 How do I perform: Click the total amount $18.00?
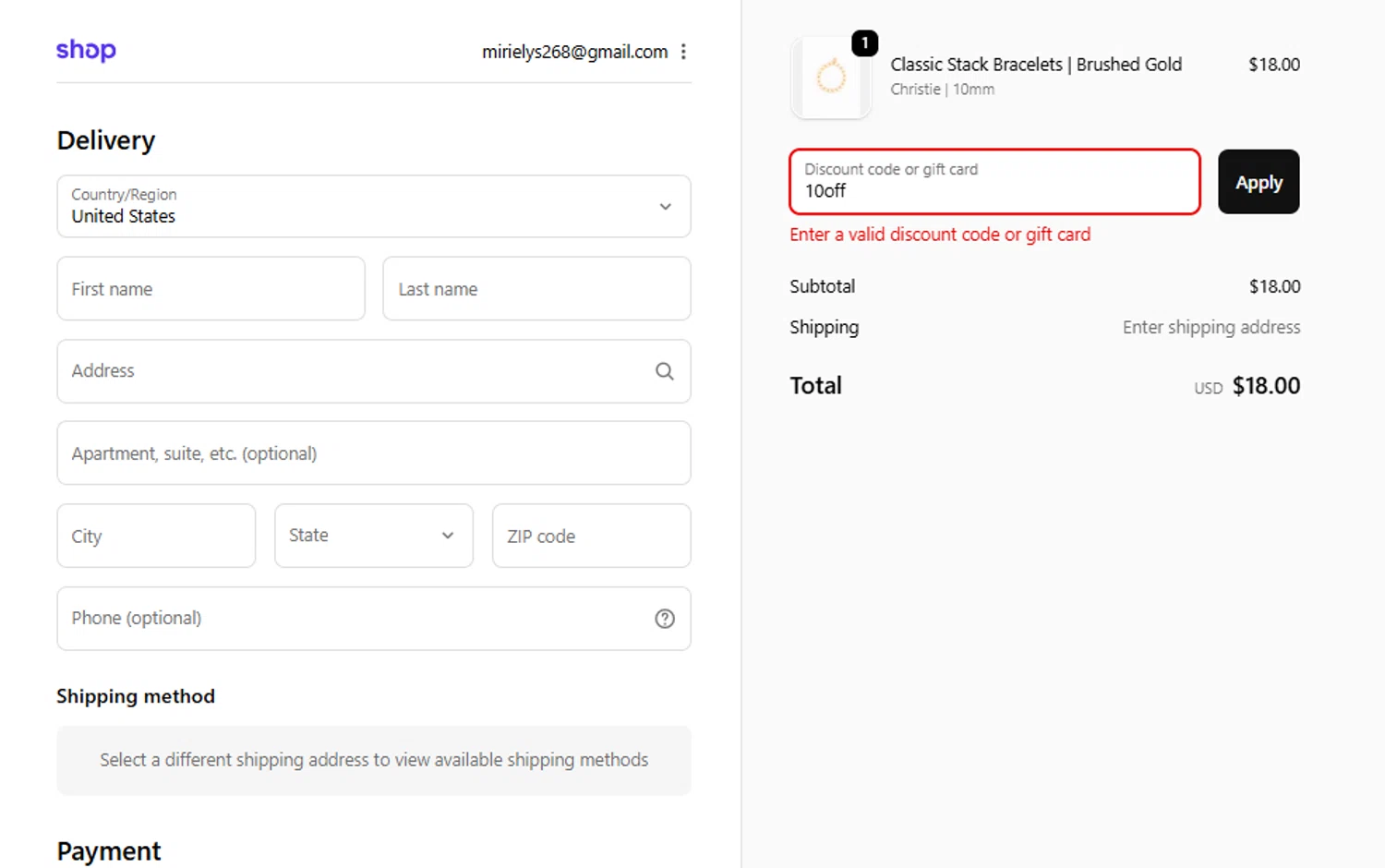point(1266,386)
